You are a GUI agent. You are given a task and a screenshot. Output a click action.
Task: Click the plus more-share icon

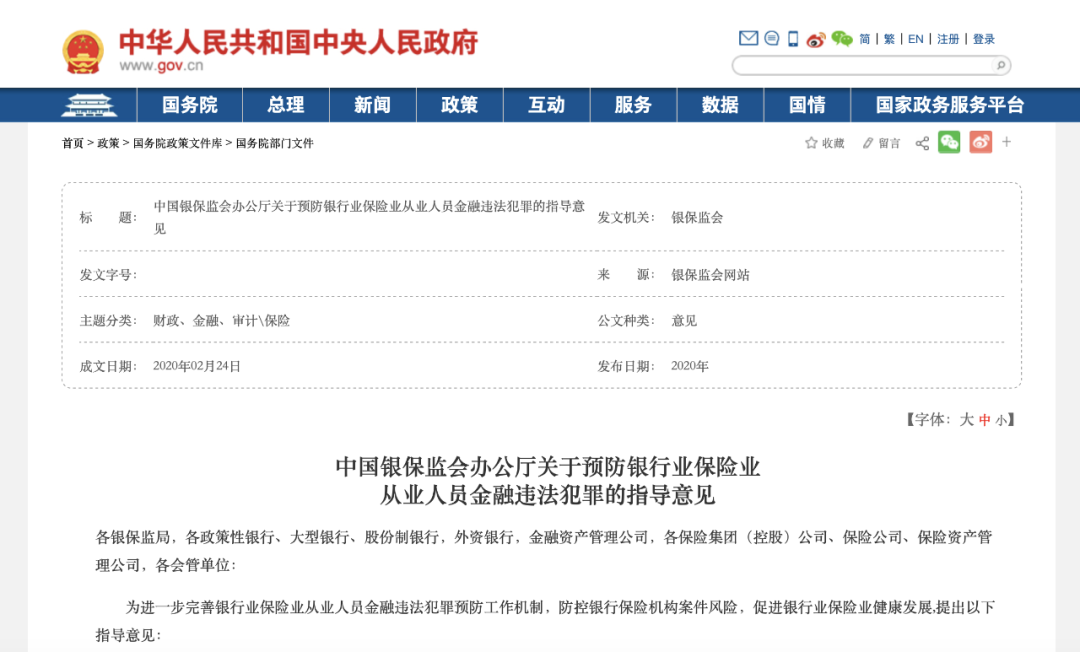(x=1006, y=142)
